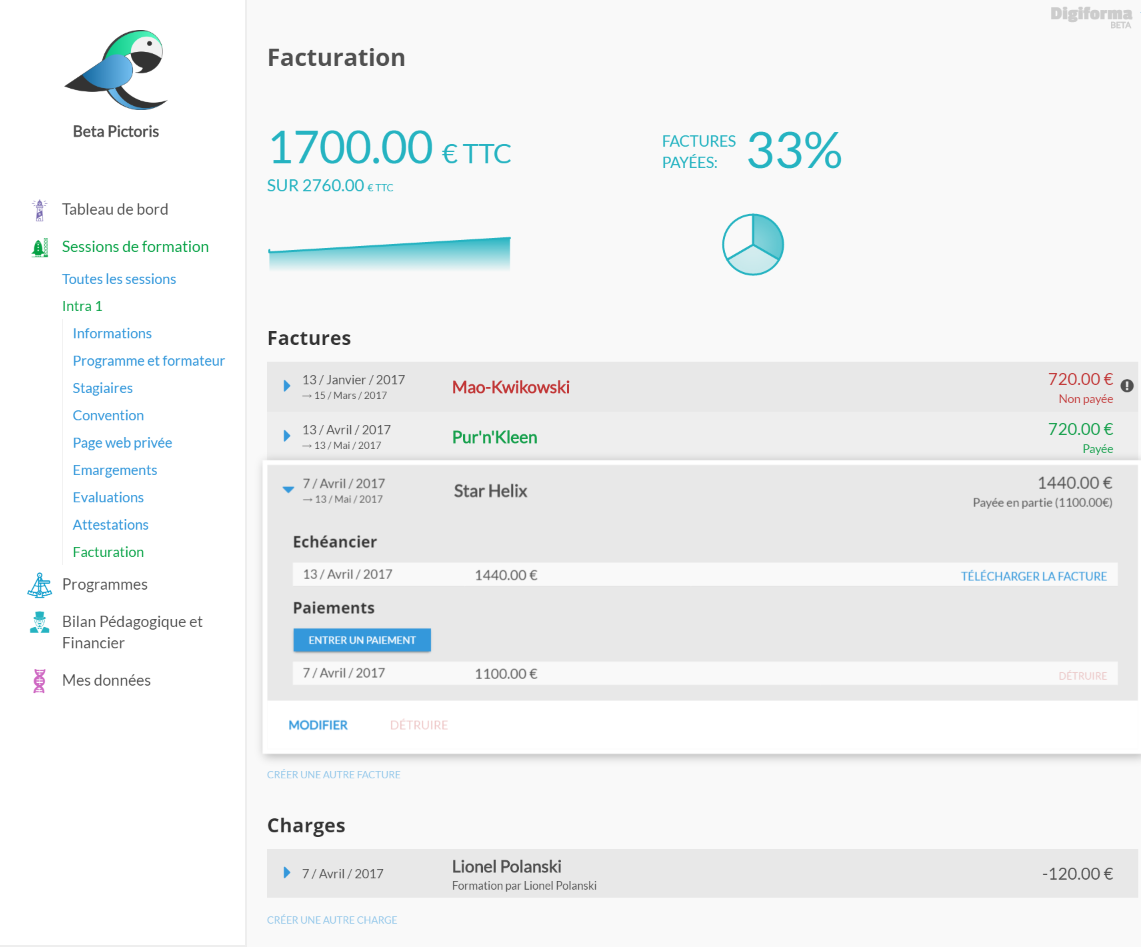Open the Programmes menu
The width and height of the screenshot is (1141, 947).
105,585
